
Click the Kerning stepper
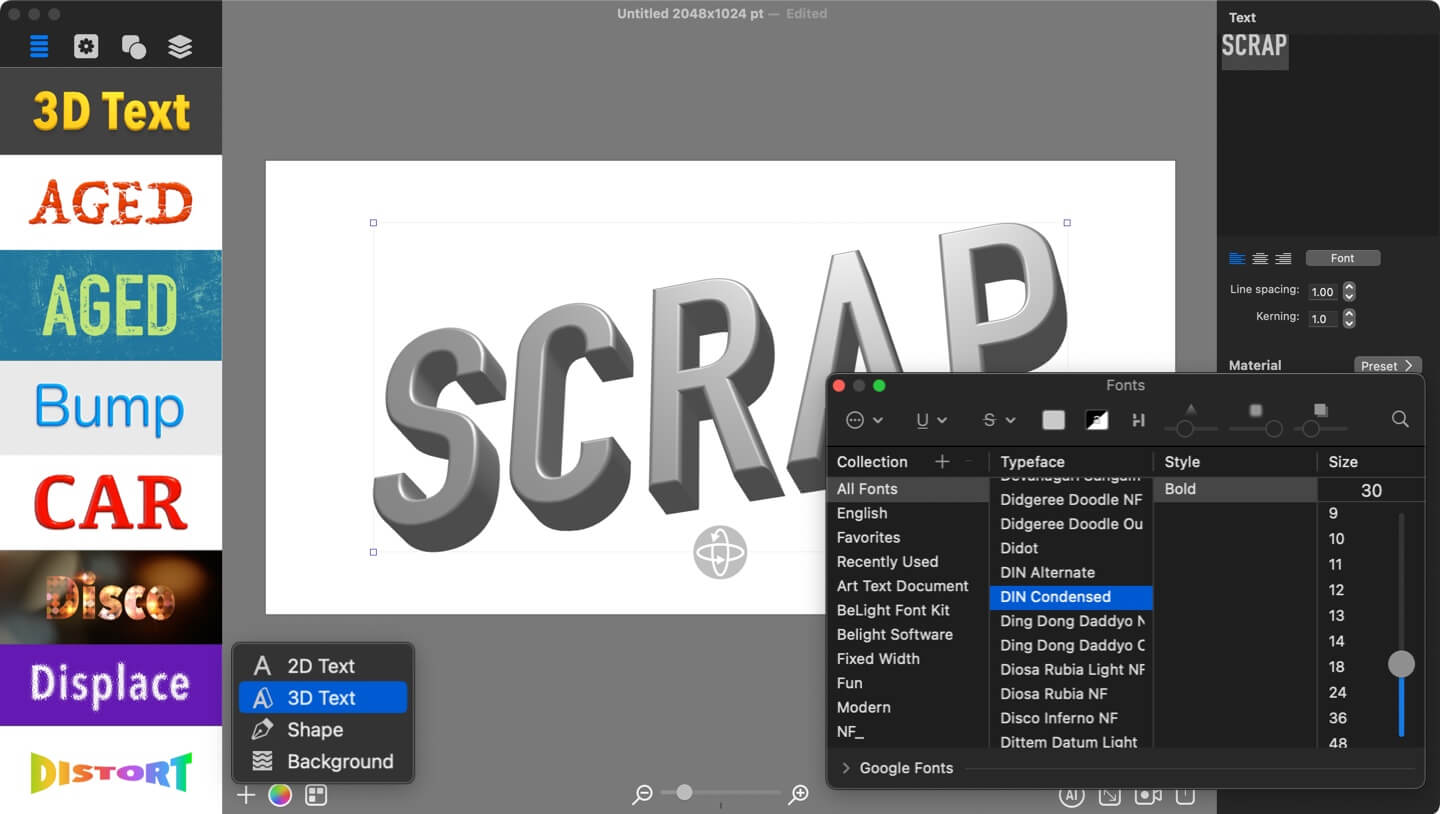(1349, 319)
